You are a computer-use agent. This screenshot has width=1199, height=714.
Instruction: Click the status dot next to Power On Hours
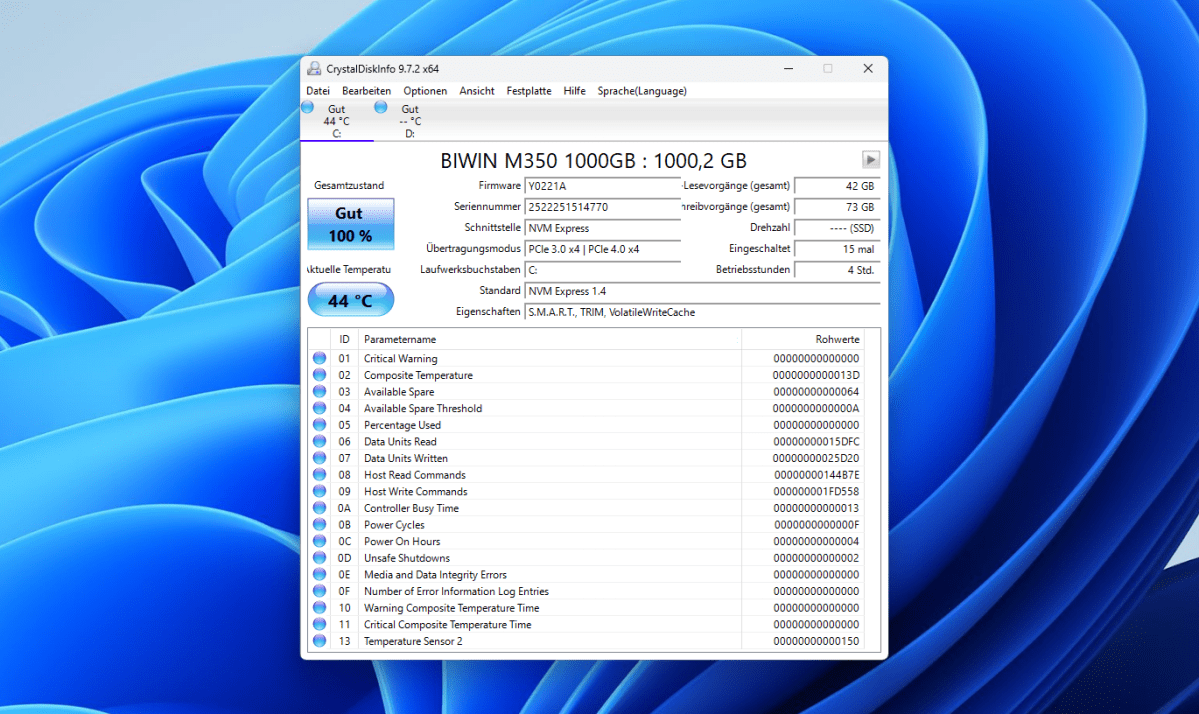pyautogui.click(x=320, y=541)
